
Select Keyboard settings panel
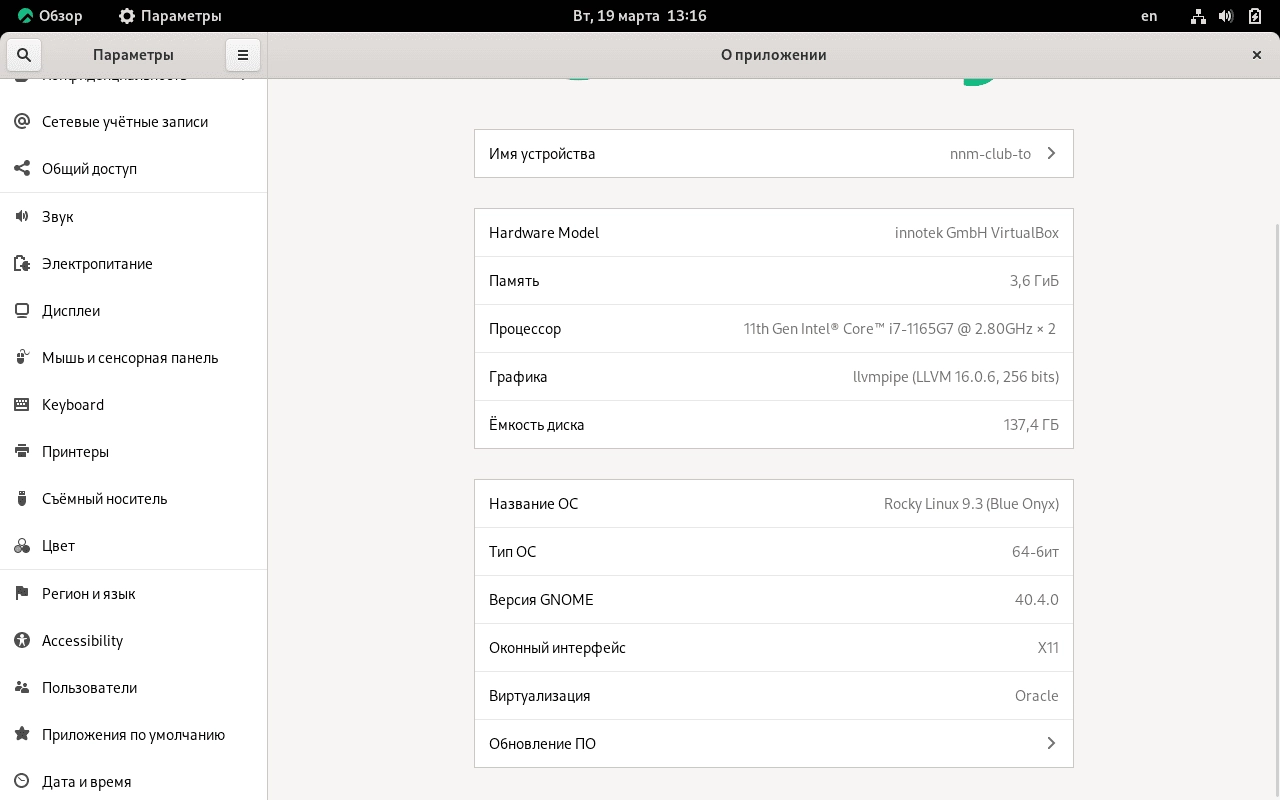pos(134,404)
